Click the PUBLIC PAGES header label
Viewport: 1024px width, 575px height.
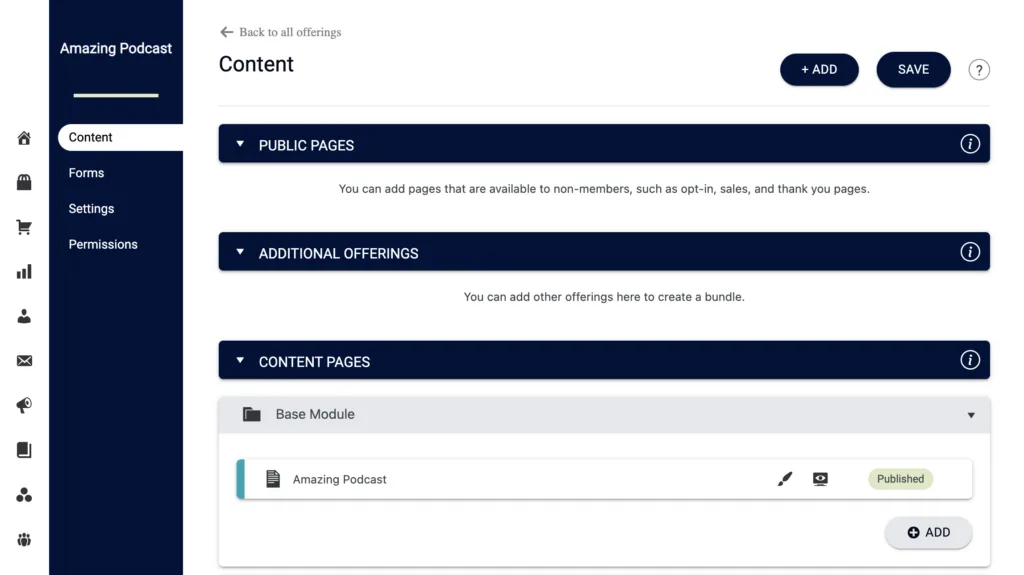[x=306, y=145]
